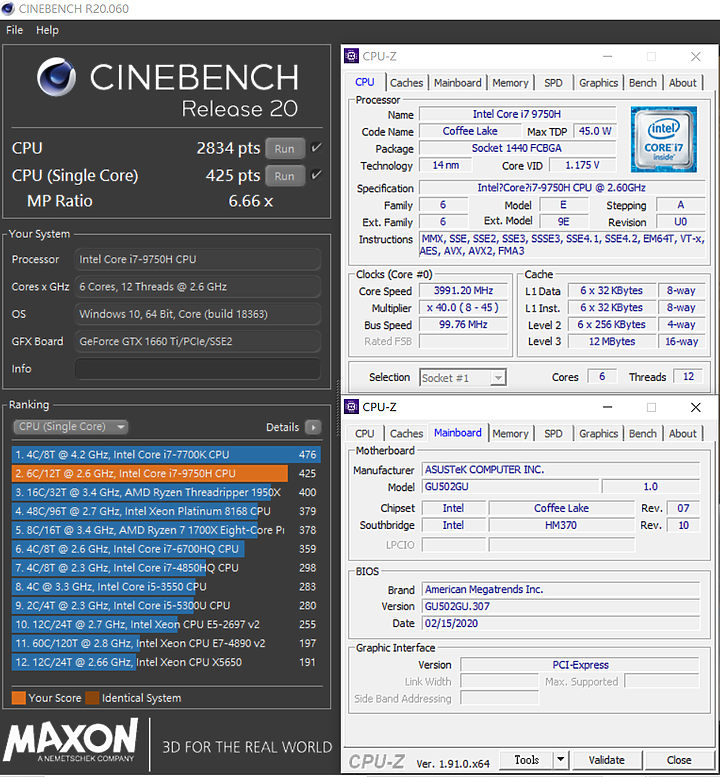The width and height of the screenshot is (720, 777).
Task: Click the lower CPU-Z window icon
Action: tap(351, 407)
